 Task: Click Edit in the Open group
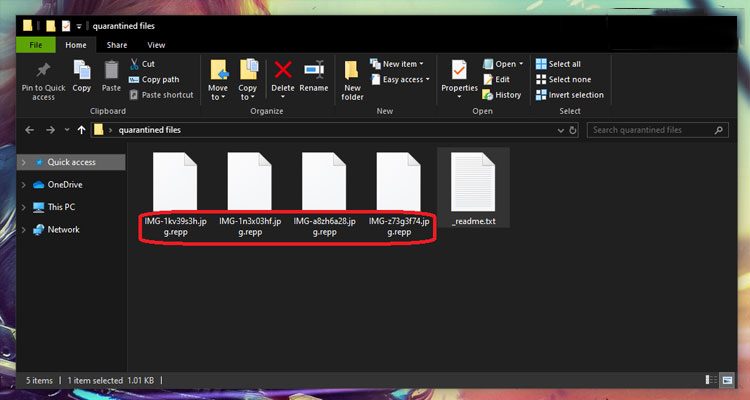(496, 79)
